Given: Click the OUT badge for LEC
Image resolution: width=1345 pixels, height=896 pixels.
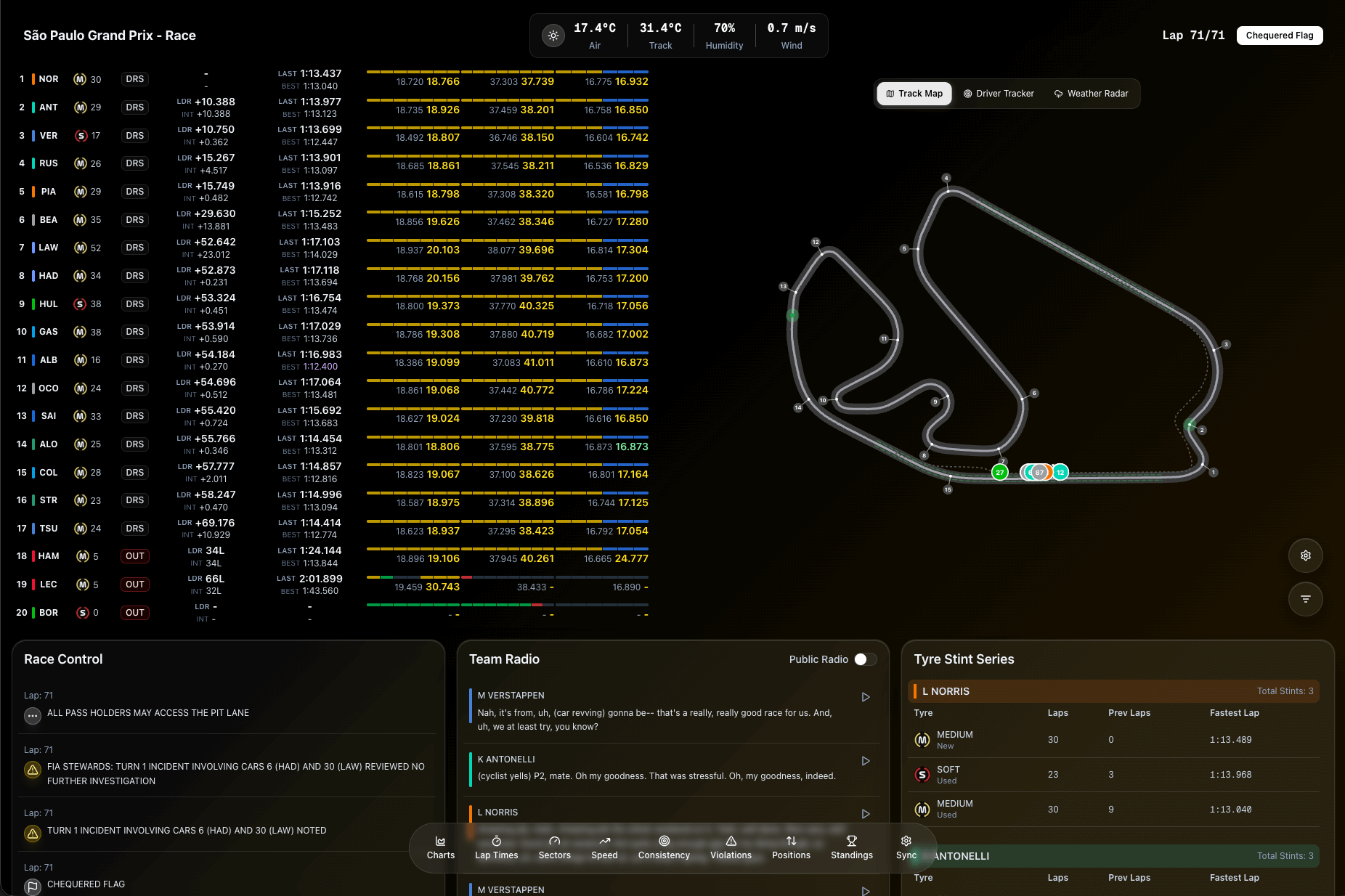Looking at the screenshot, I should 135,585.
